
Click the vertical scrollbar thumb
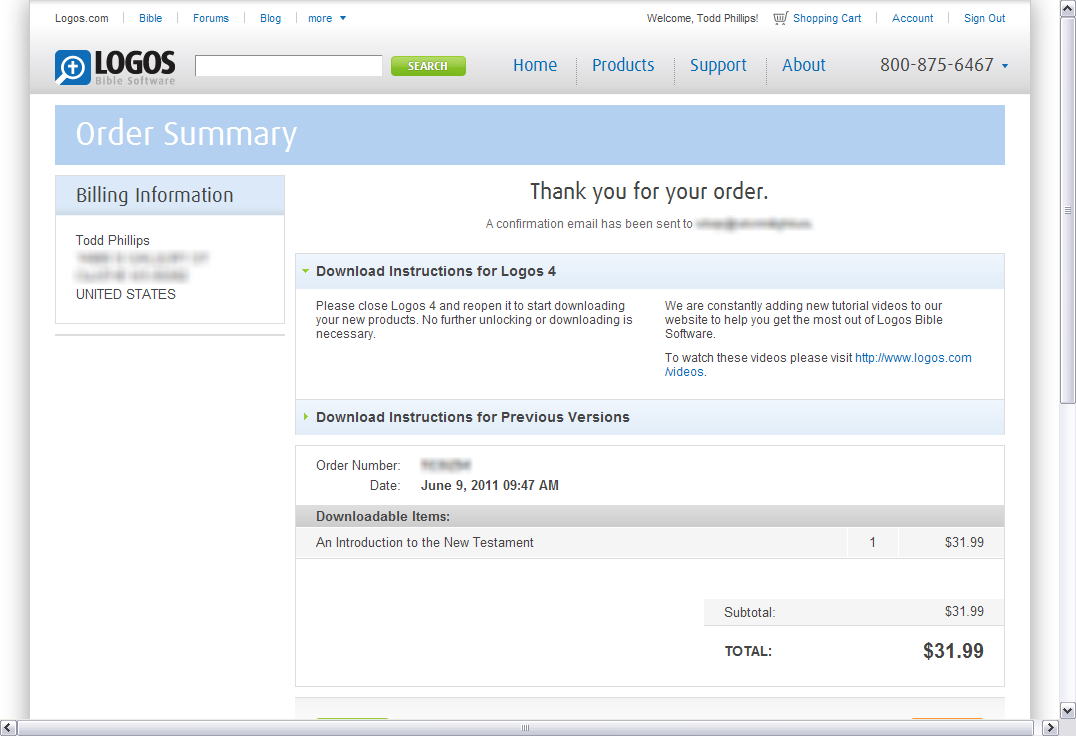(1067, 211)
